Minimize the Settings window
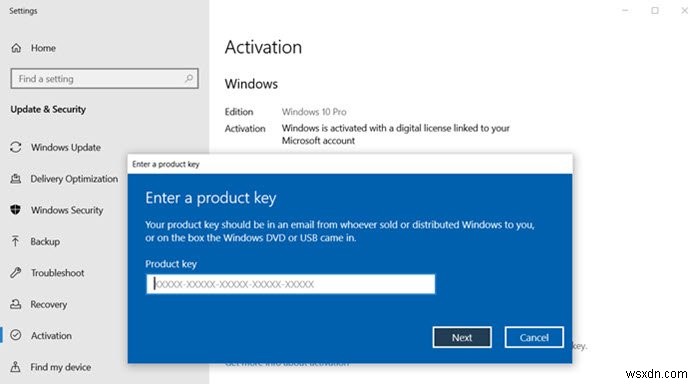The height and width of the screenshot is (384, 699). pos(625,10)
